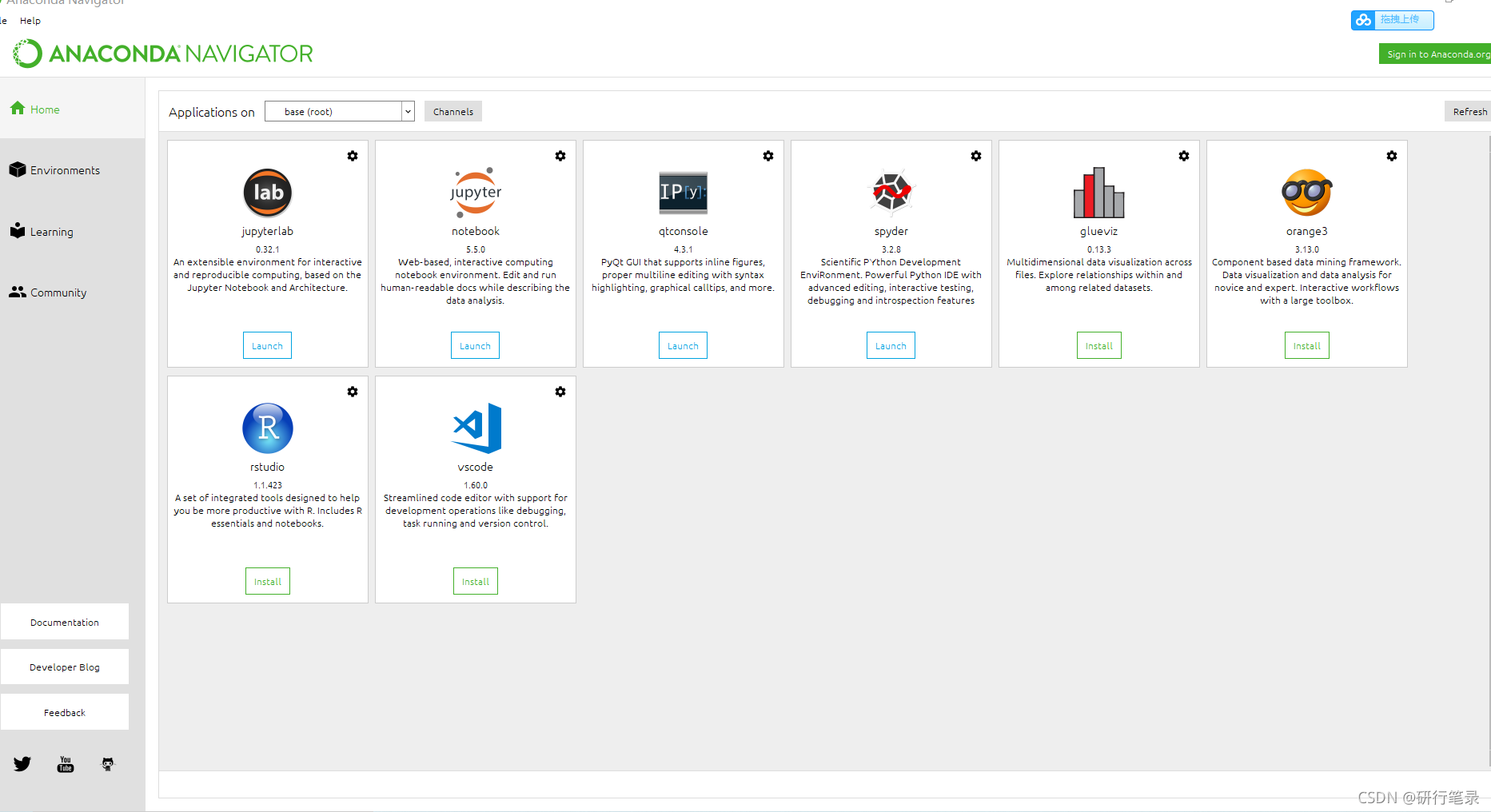Screen dimensions: 1491x812
Task: Open the Feedback link
Action: click(65, 712)
